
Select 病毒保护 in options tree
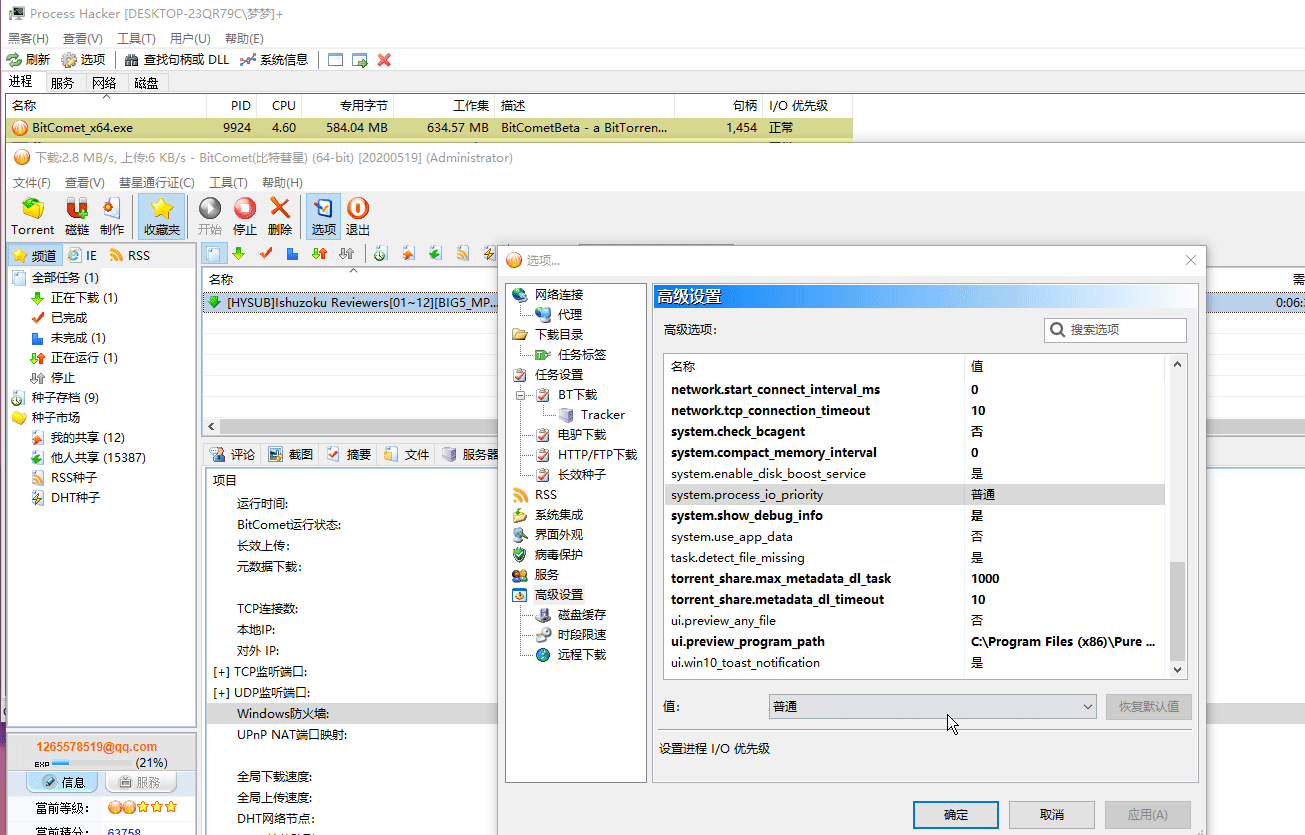point(559,555)
